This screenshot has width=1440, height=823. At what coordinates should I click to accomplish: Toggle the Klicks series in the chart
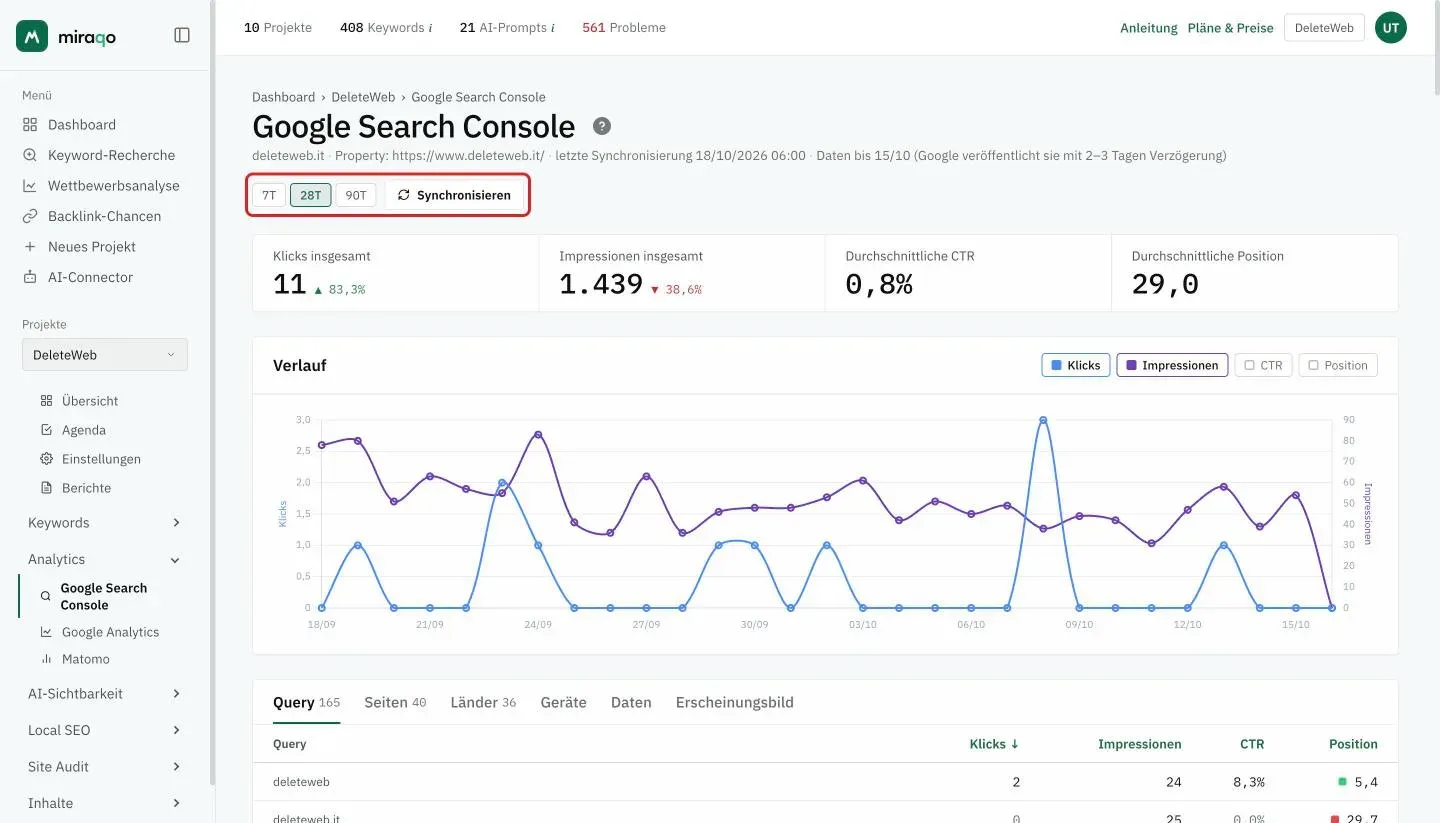pos(1076,365)
